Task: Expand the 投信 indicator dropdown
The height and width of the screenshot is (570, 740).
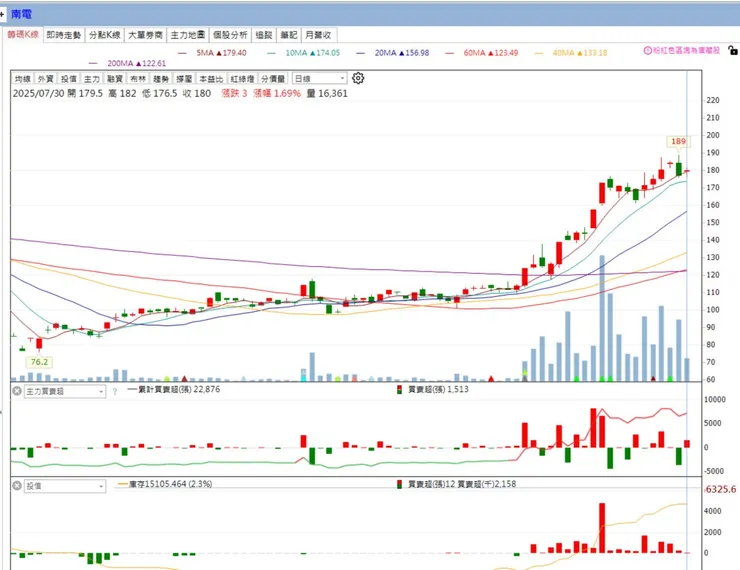Action: (x=65, y=486)
